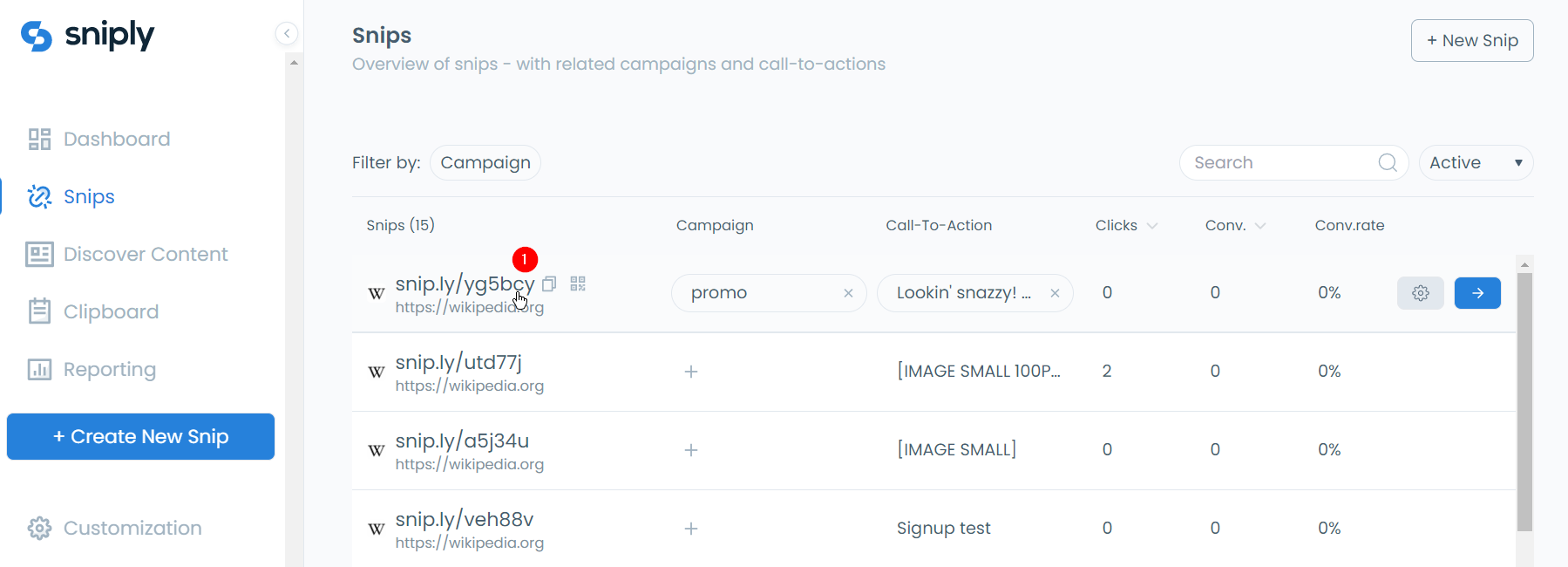Open the Campaign filter
Screen dimensions: 1568x567
[x=485, y=163]
